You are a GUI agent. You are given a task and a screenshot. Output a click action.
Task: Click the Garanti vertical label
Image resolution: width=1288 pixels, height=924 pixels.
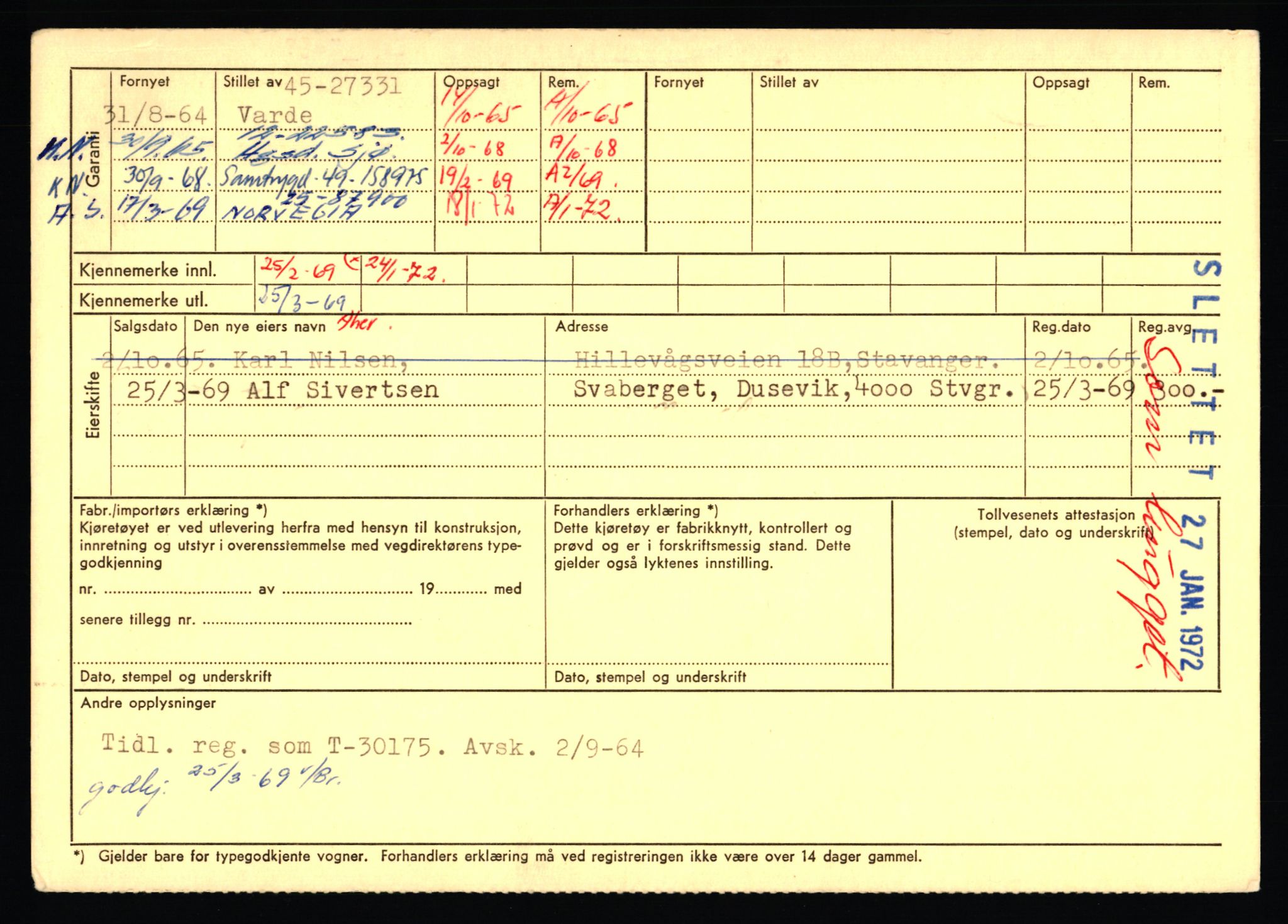coord(93,158)
